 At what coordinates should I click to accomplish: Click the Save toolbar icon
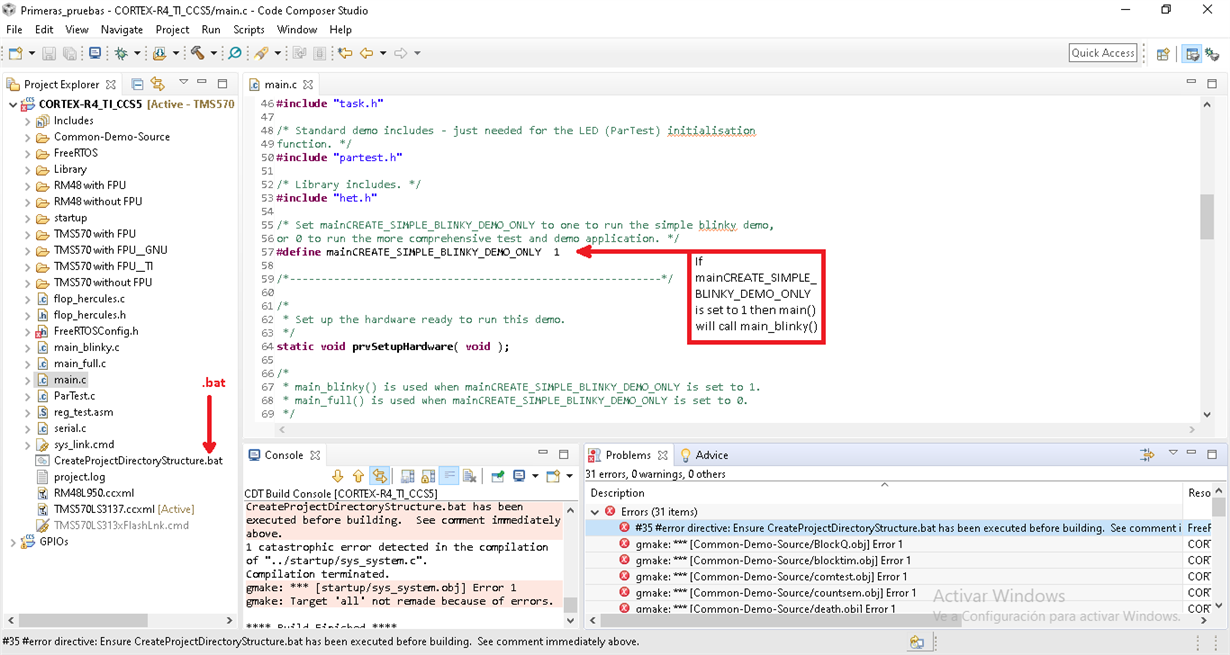49,53
